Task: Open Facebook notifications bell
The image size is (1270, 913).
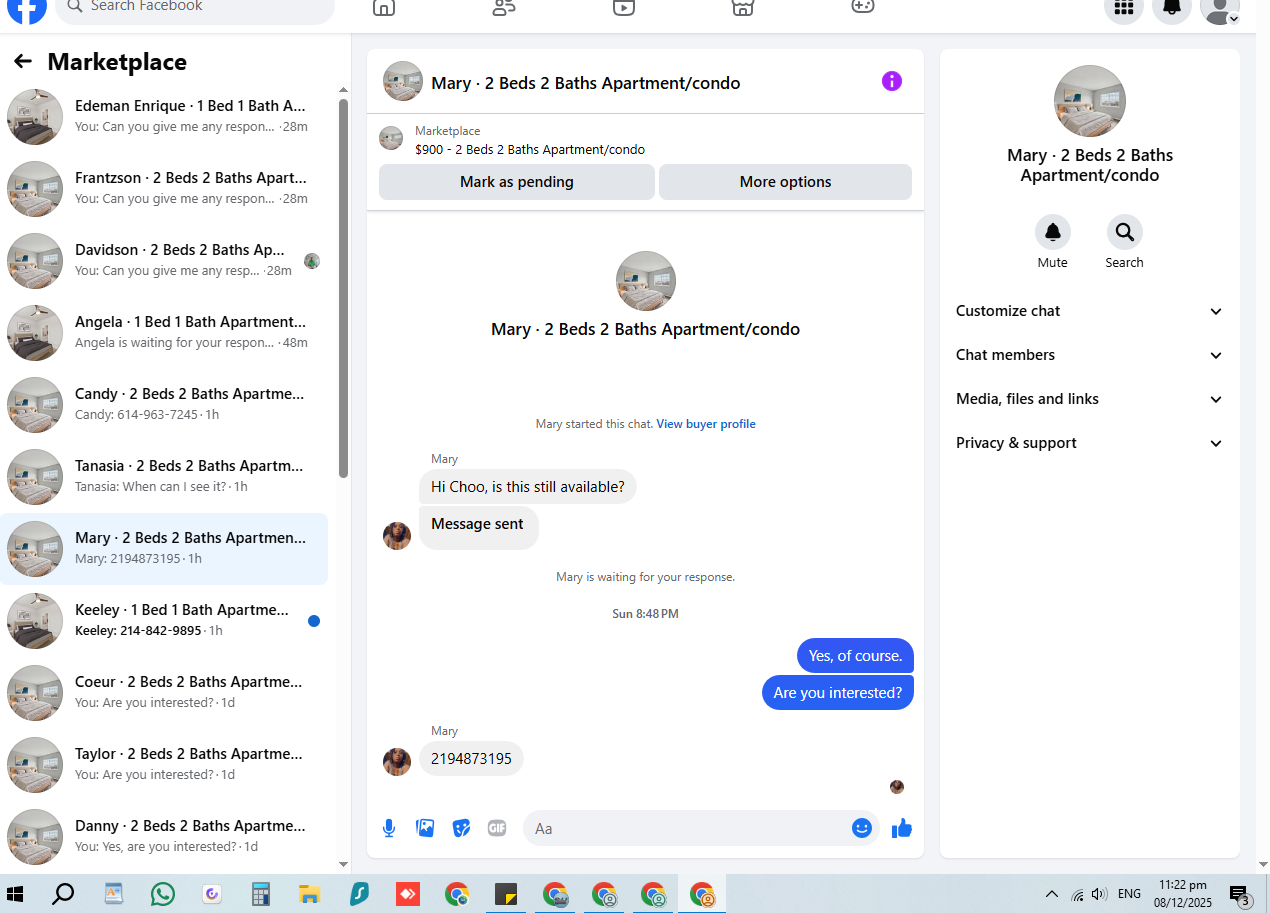Action: point(1172,8)
